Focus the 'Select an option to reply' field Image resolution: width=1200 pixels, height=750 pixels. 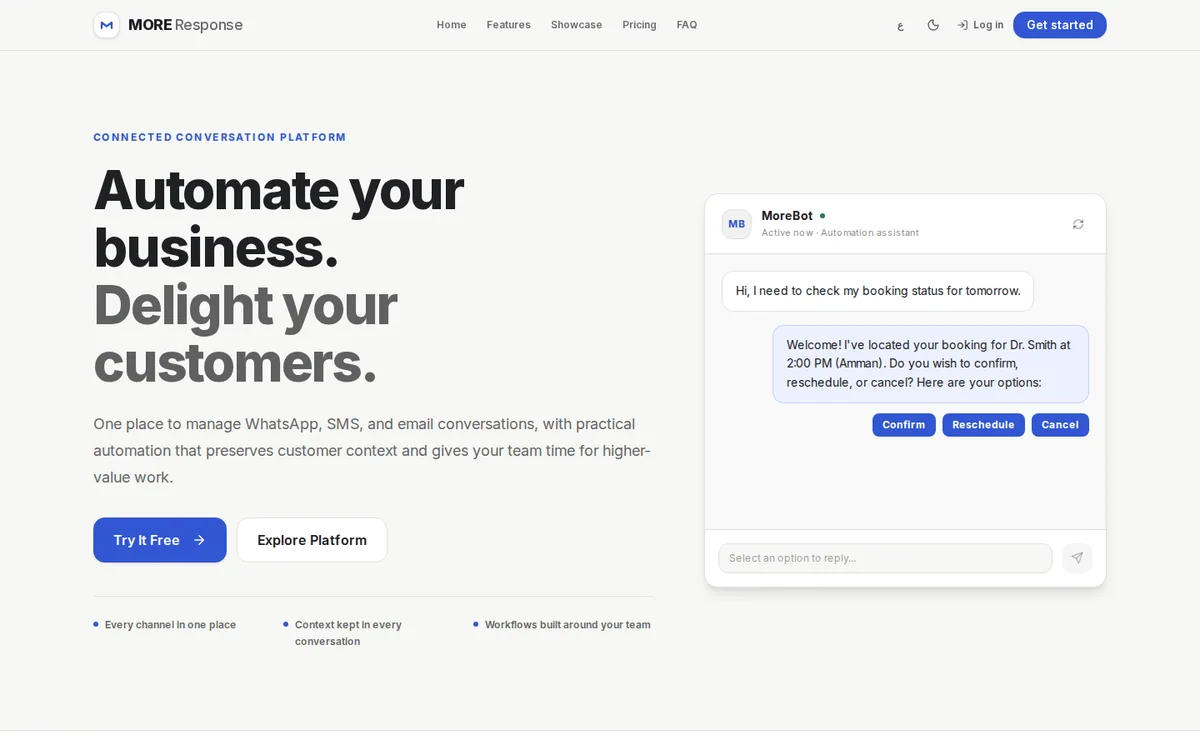(885, 558)
